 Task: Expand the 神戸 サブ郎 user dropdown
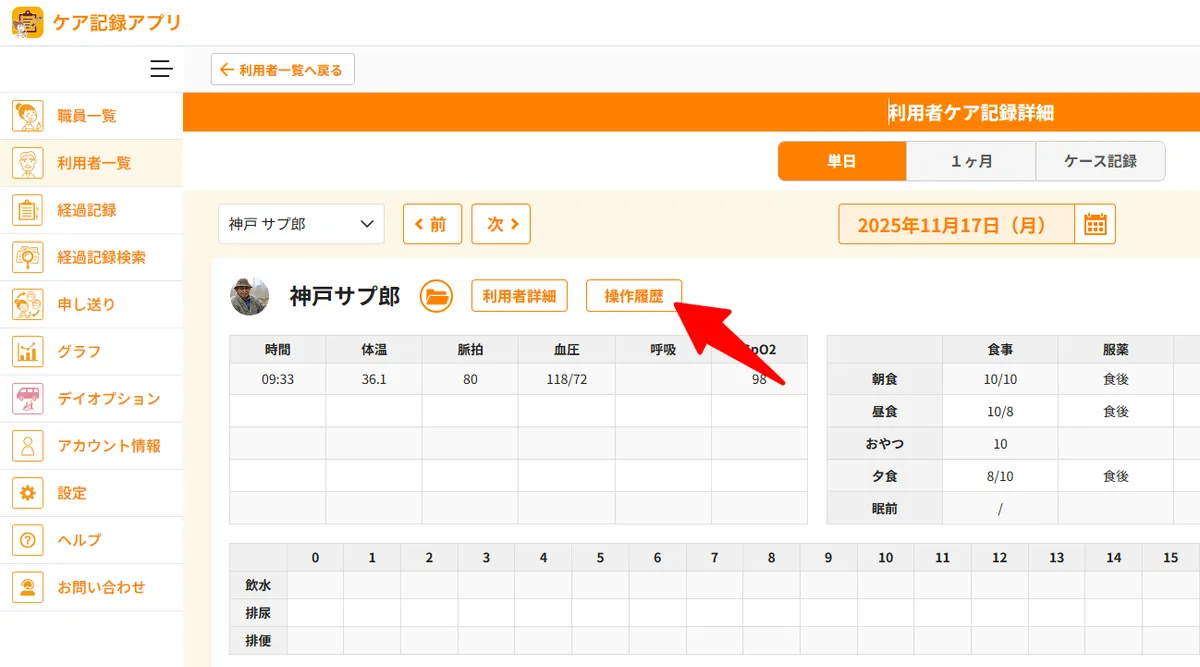(x=301, y=224)
